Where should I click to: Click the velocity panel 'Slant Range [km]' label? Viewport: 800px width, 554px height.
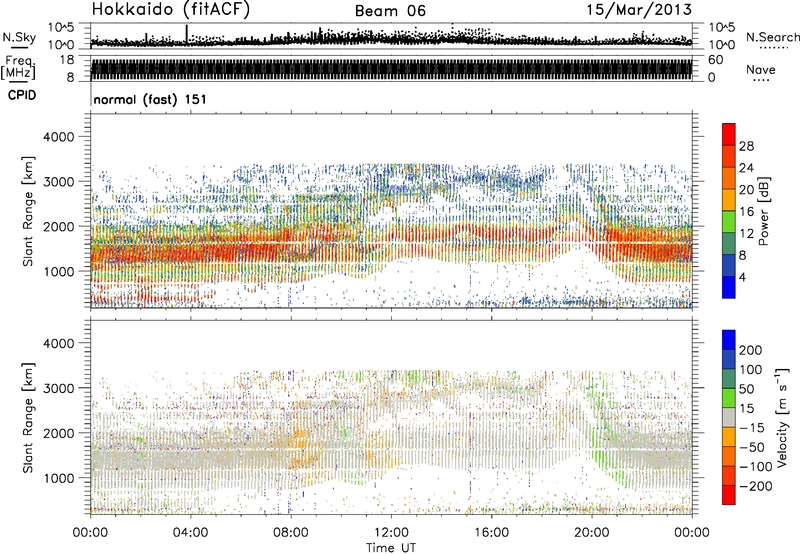pyautogui.click(x=28, y=418)
